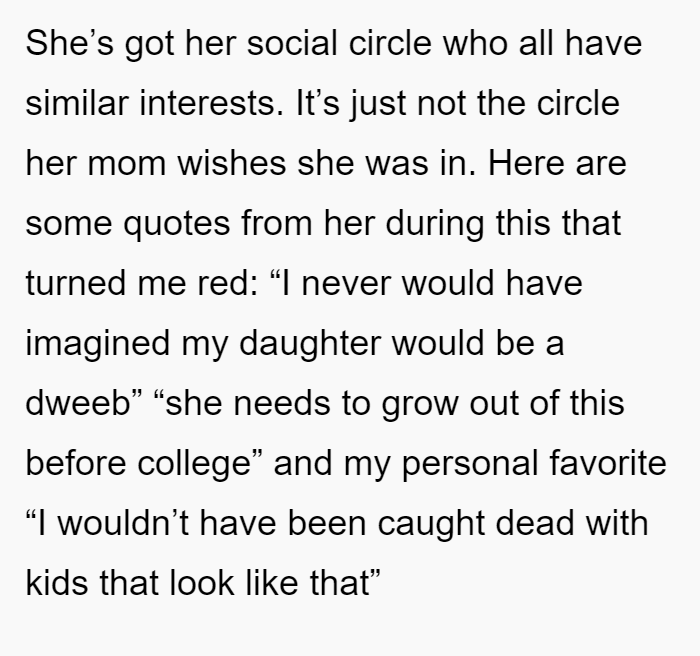Click the word "favorite" at line end

pyautogui.click(x=608, y=462)
